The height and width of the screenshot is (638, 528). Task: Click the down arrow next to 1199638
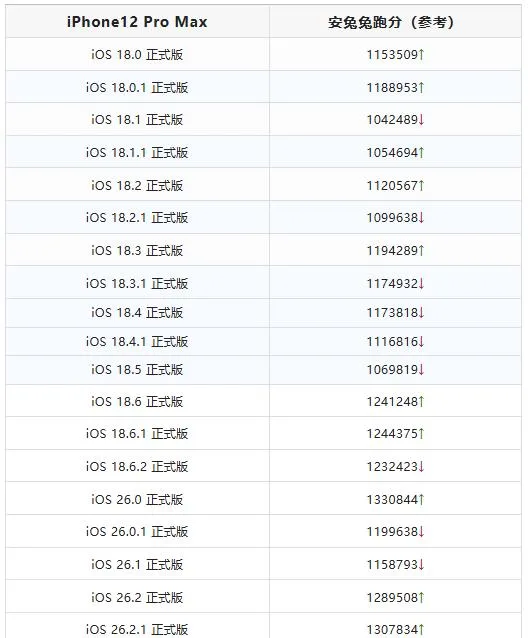pos(421,531)
